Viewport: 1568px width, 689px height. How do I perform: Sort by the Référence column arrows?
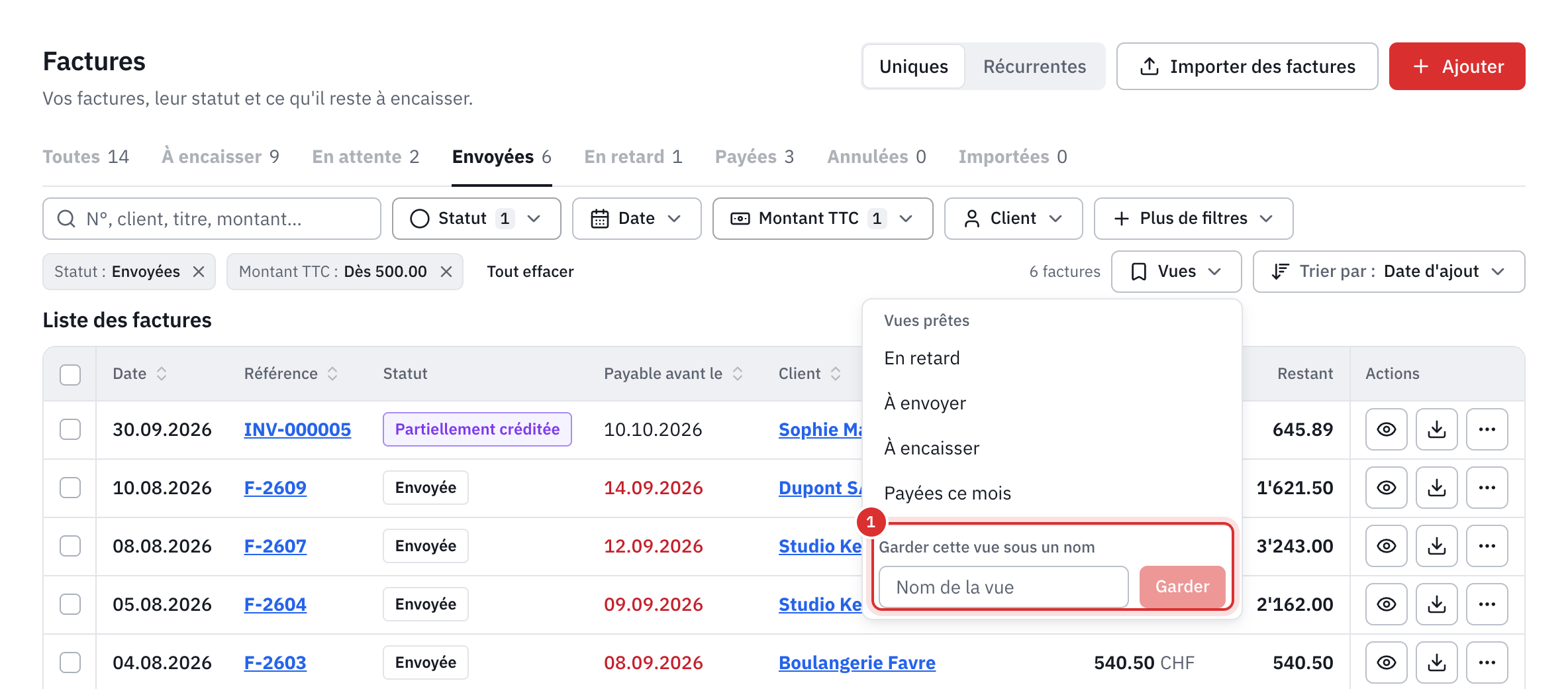pyautogui.click(x=332, y=374)
